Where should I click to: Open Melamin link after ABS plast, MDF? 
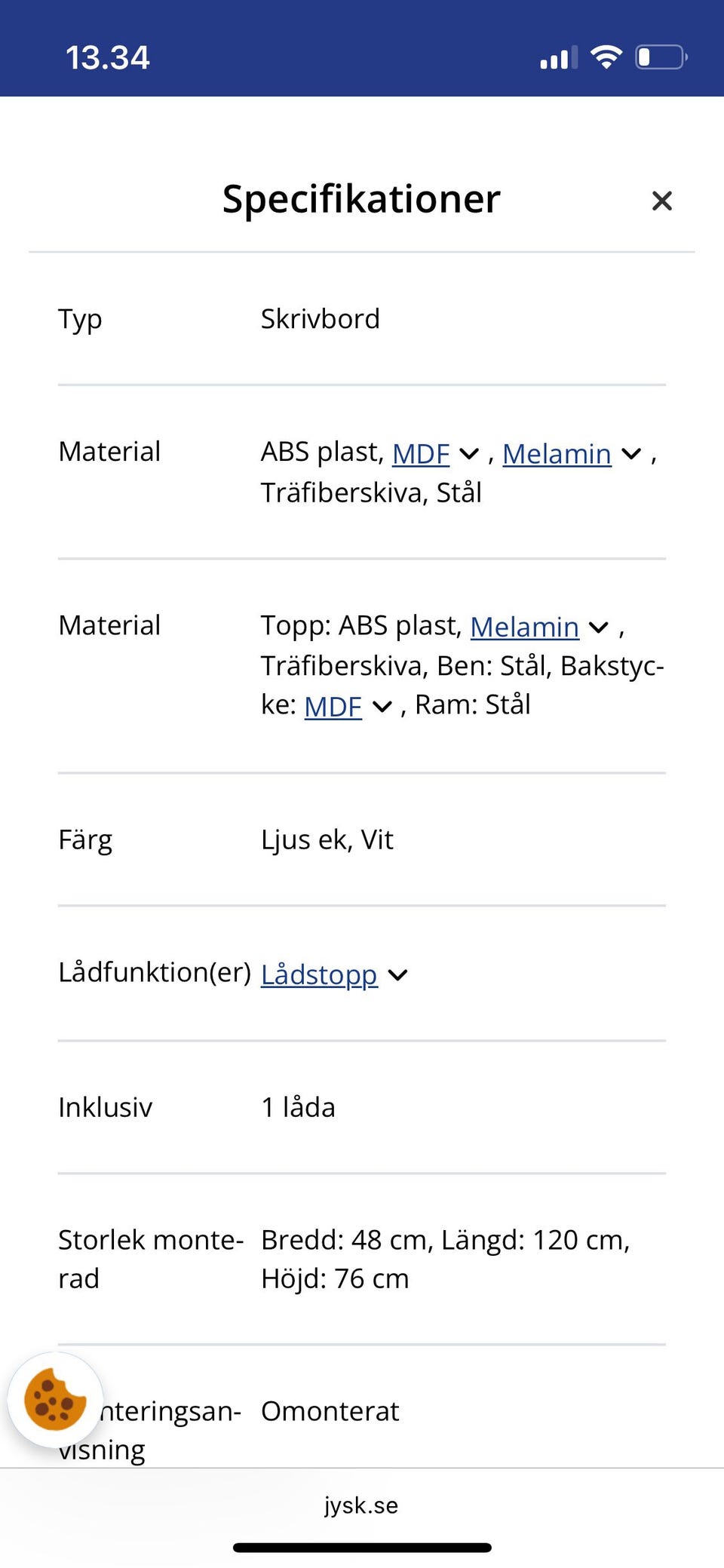557,453
